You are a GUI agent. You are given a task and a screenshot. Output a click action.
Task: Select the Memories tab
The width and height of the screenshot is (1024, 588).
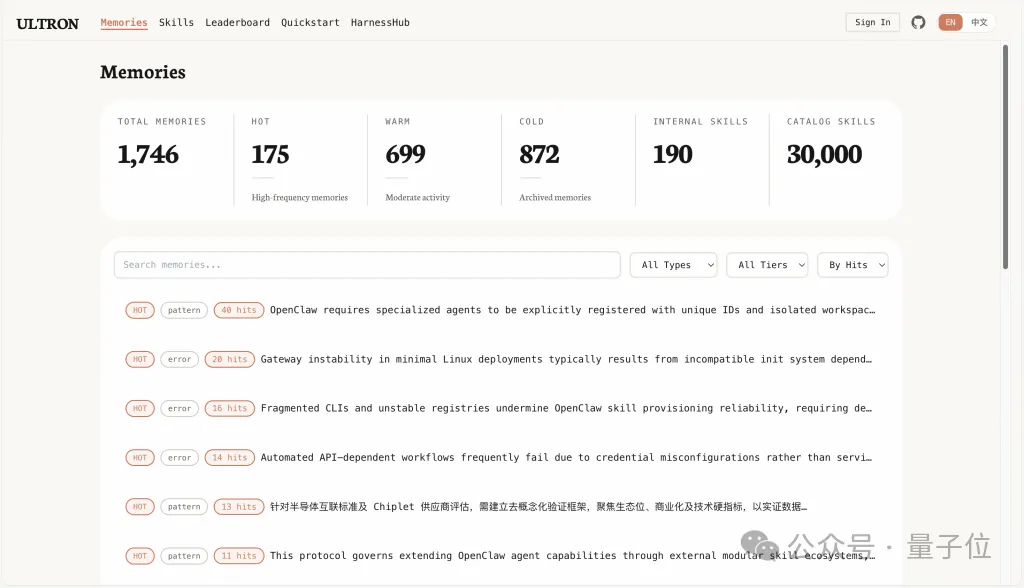point(124,22)
